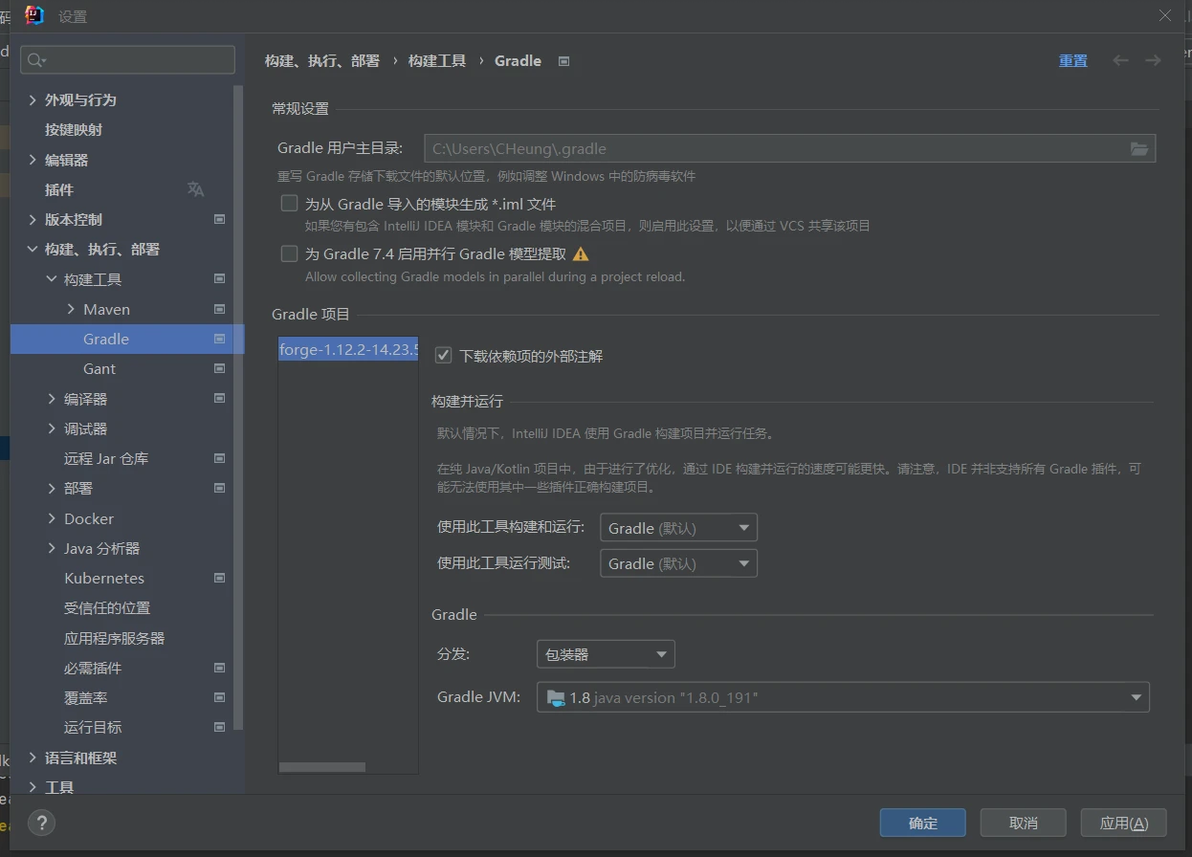
Task: Click the settings tree vertical scrollbar
Action: [239, 408]
